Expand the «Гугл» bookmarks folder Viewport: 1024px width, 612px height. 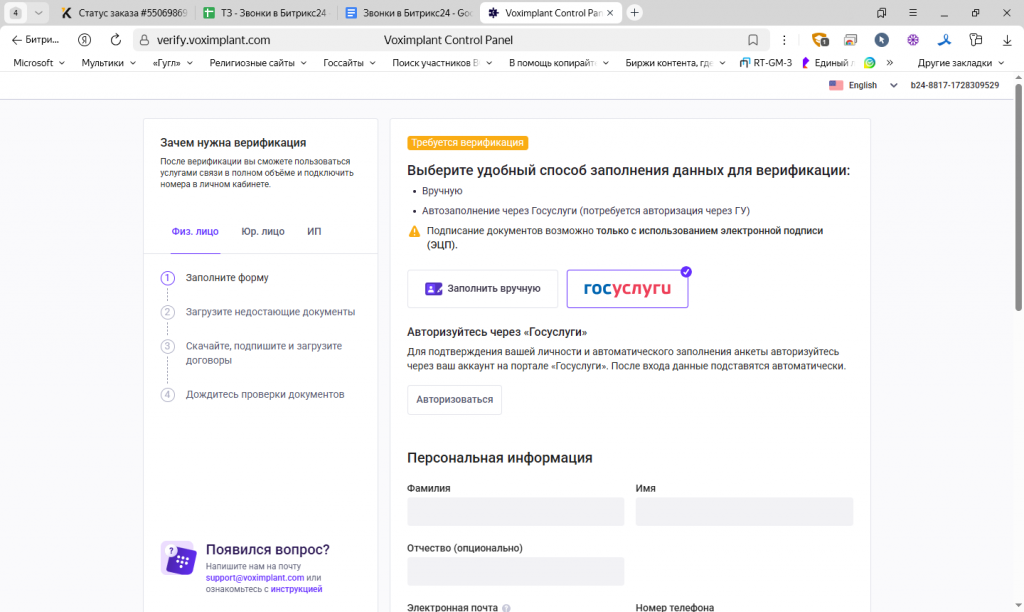[172, 63]
